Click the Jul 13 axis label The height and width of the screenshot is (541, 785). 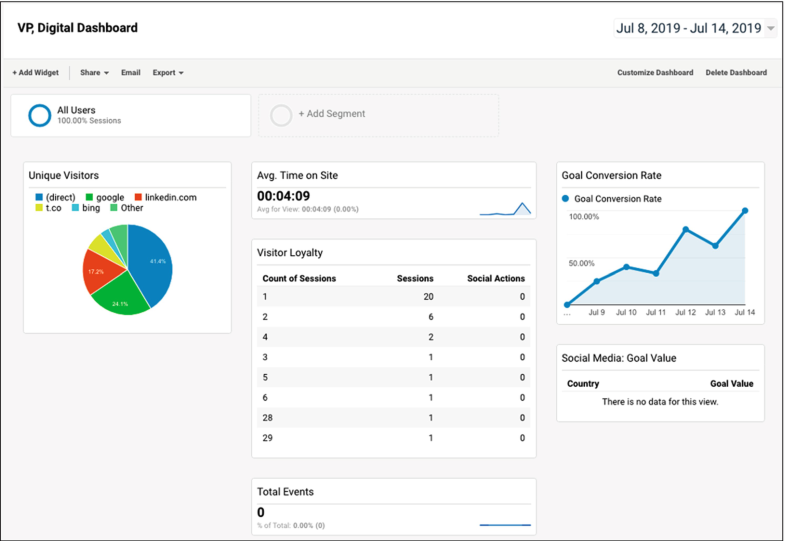[x=715, y=312]
